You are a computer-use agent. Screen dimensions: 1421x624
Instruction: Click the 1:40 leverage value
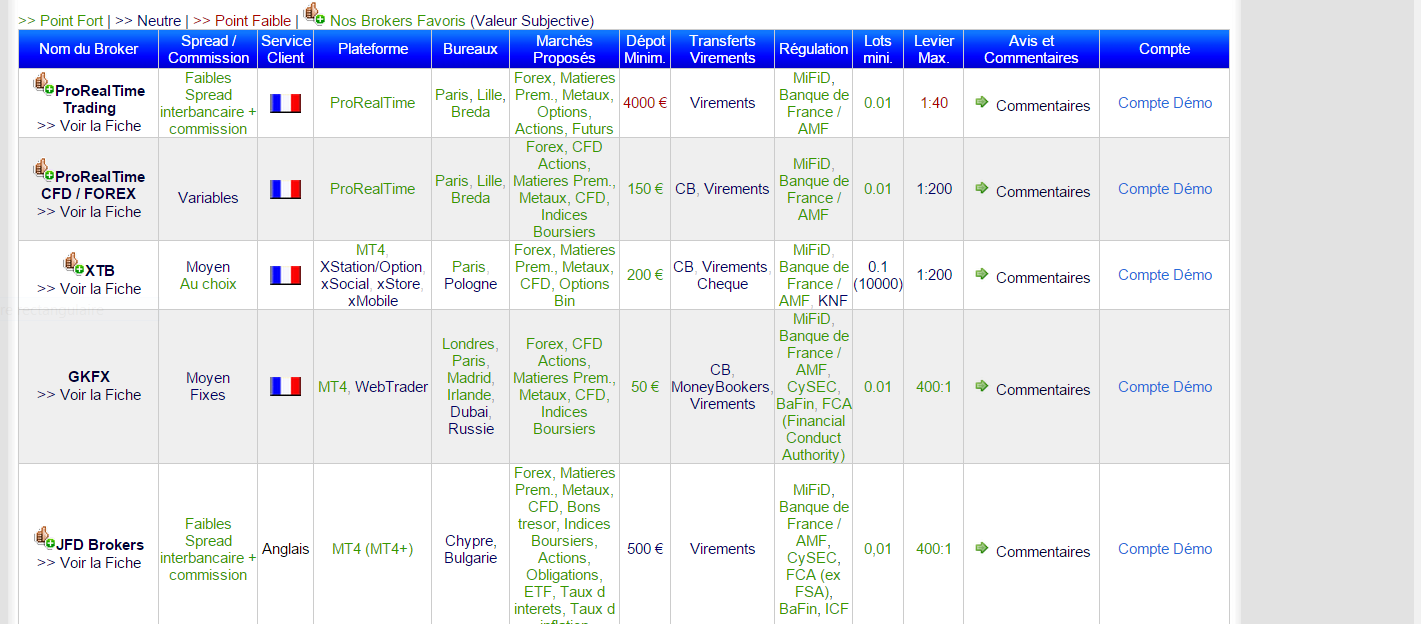pos(934,103)
